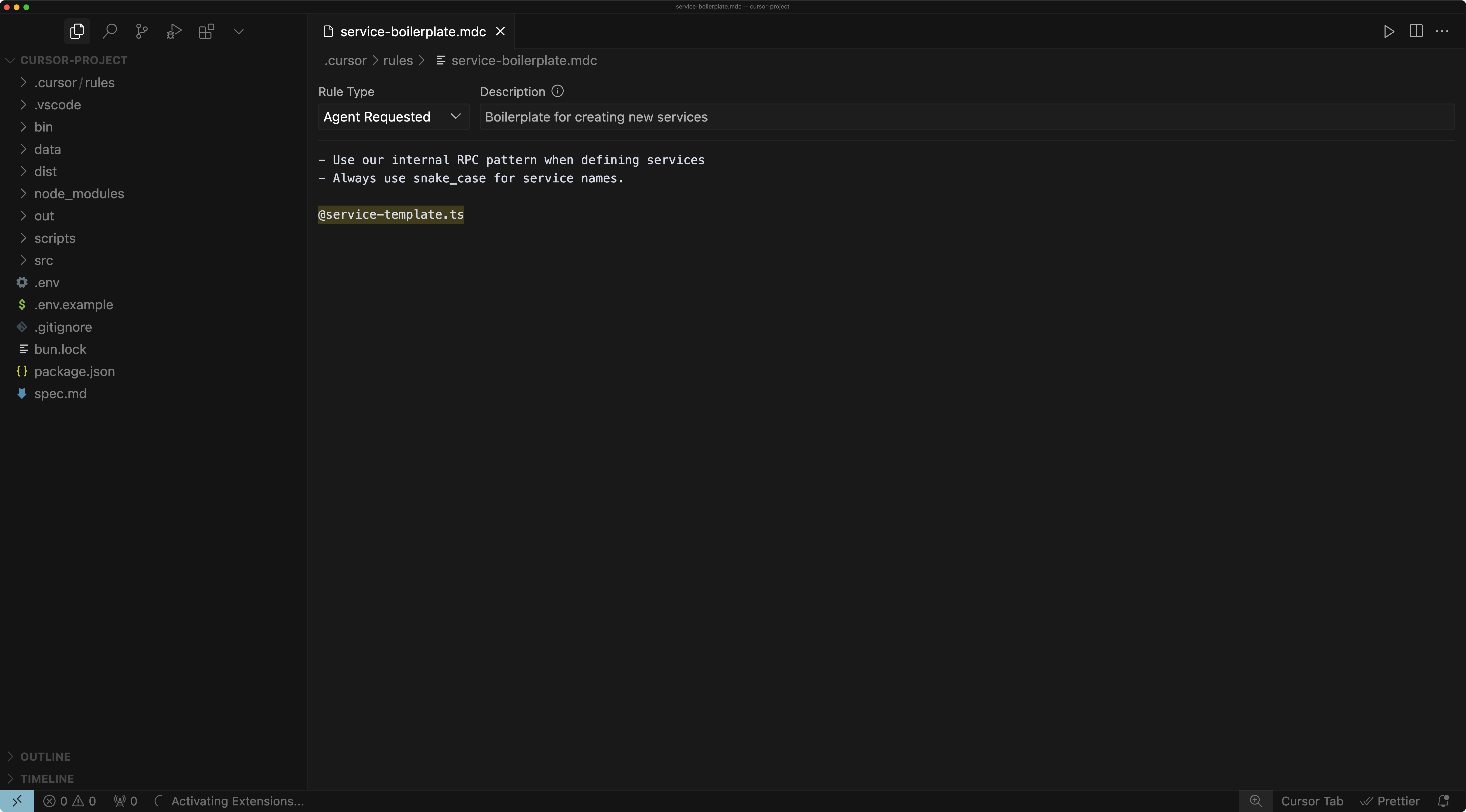Image resolution: width=1466 pixels, height=812 pixels.
Task: Split the editor to the right
Action: point(1416,31)
